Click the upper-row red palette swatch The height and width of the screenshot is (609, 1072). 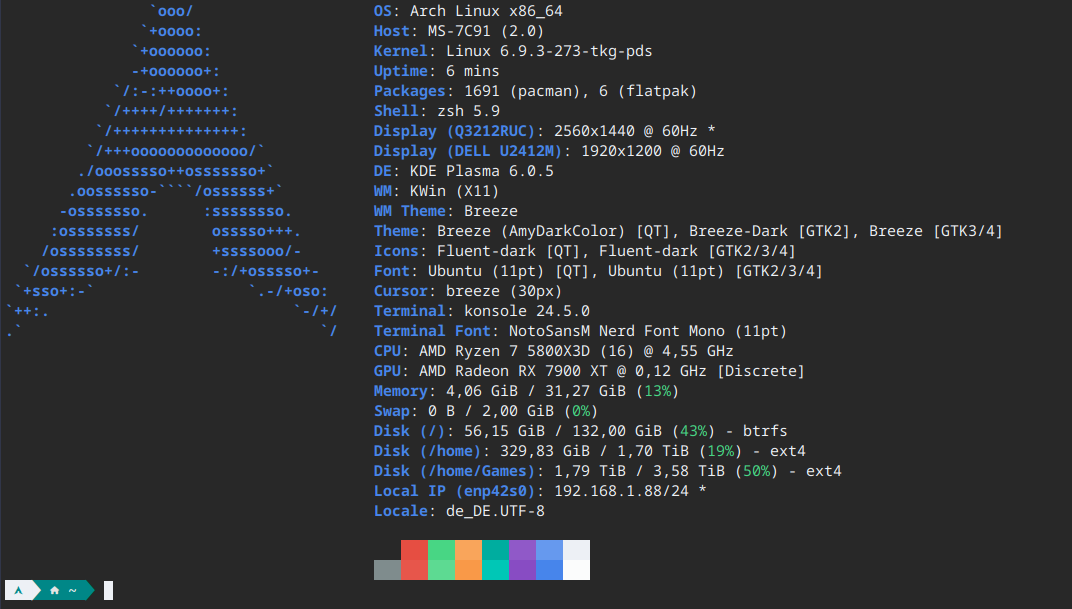(414, 550)
